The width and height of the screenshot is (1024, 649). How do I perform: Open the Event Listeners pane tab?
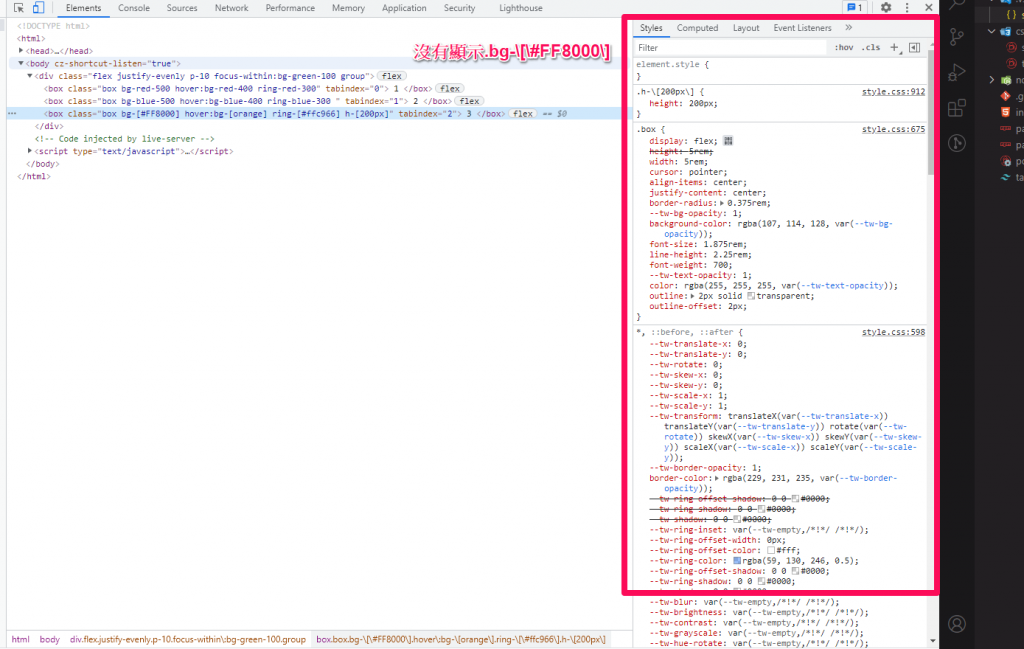click(x=802, y=28)
